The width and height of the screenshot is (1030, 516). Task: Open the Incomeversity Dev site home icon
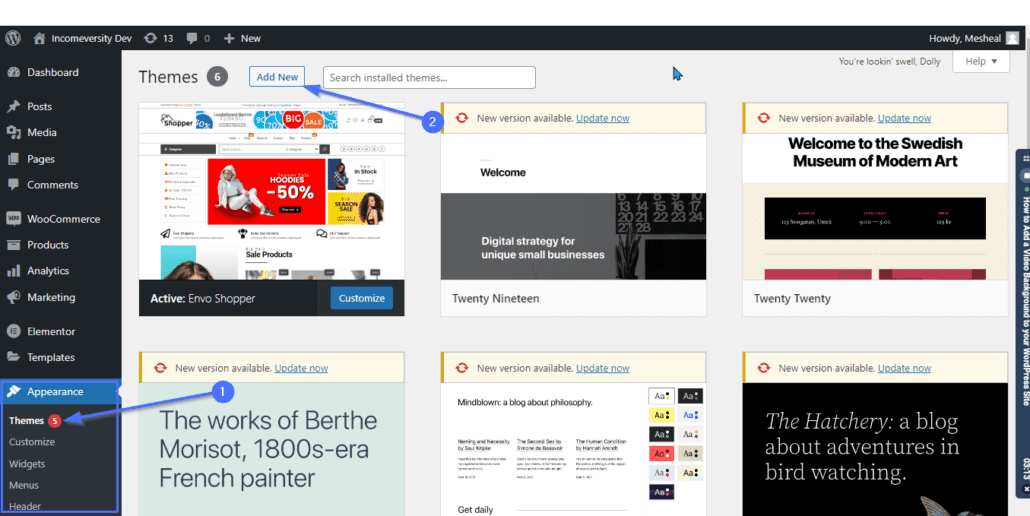(x=40, y=38)
